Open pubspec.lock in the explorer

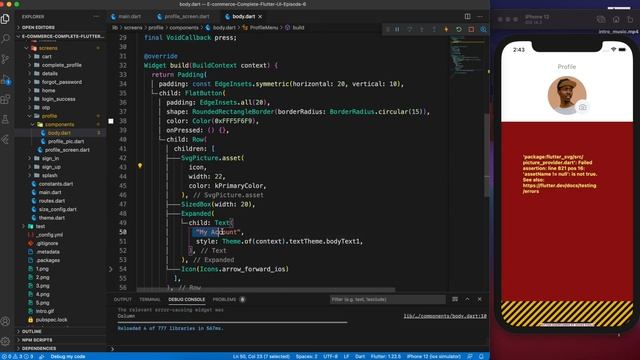[x=51, y=320]
